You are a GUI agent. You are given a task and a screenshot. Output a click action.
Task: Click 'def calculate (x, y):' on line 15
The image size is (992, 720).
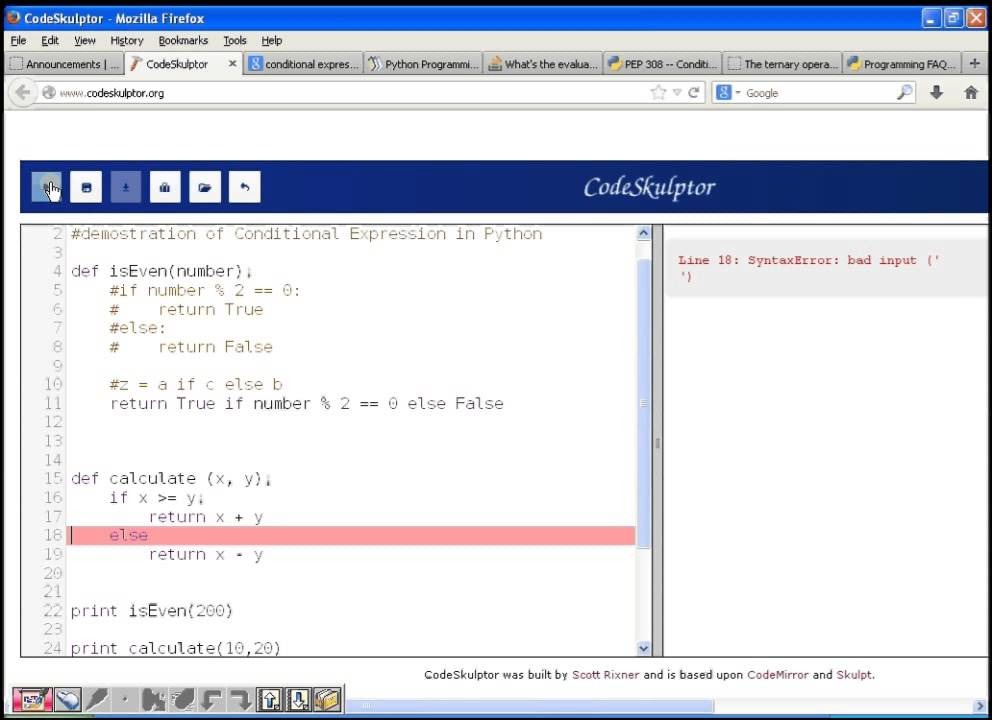click(171, 478)
